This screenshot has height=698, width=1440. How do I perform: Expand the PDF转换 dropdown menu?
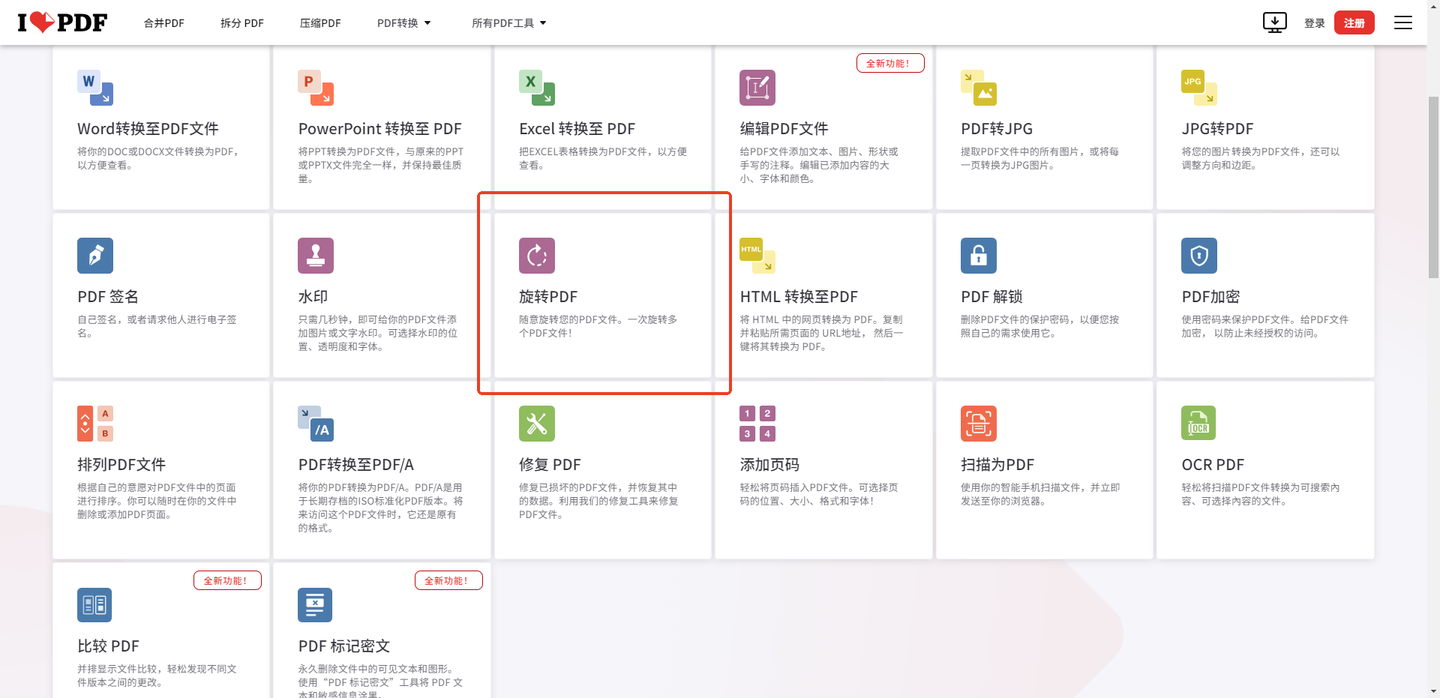pyautogui.click(x=404, y=23)
